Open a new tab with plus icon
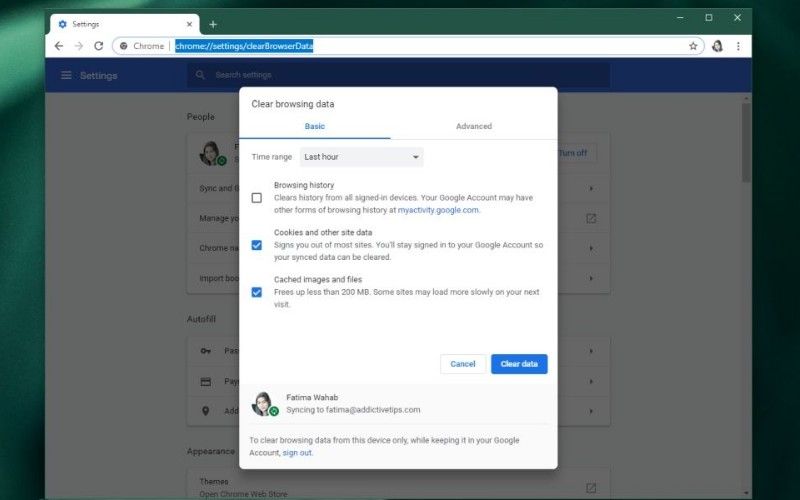The height and width of the screenshot is (500, 800). click(213, 24)
